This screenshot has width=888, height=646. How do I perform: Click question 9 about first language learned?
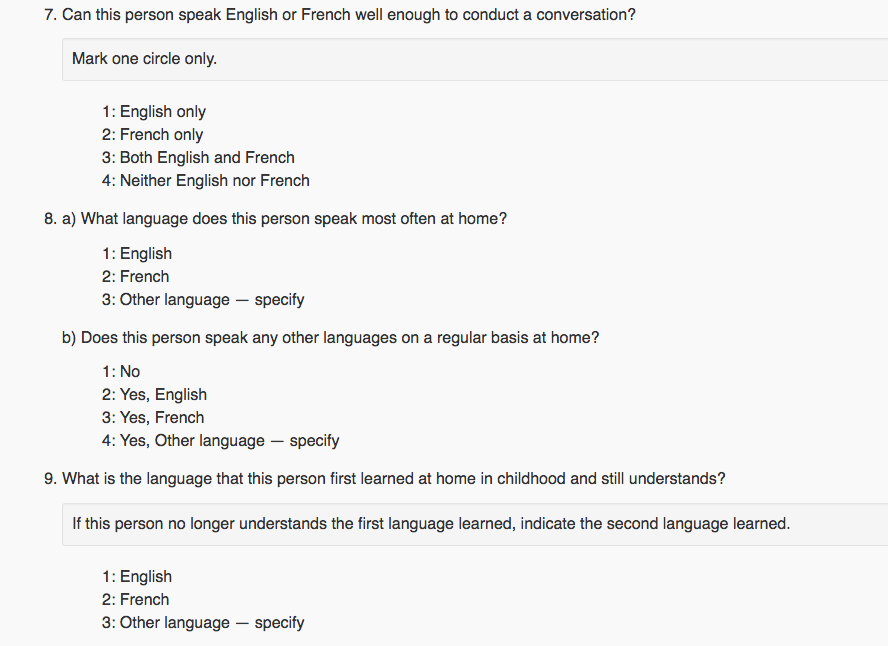(385, 479)
